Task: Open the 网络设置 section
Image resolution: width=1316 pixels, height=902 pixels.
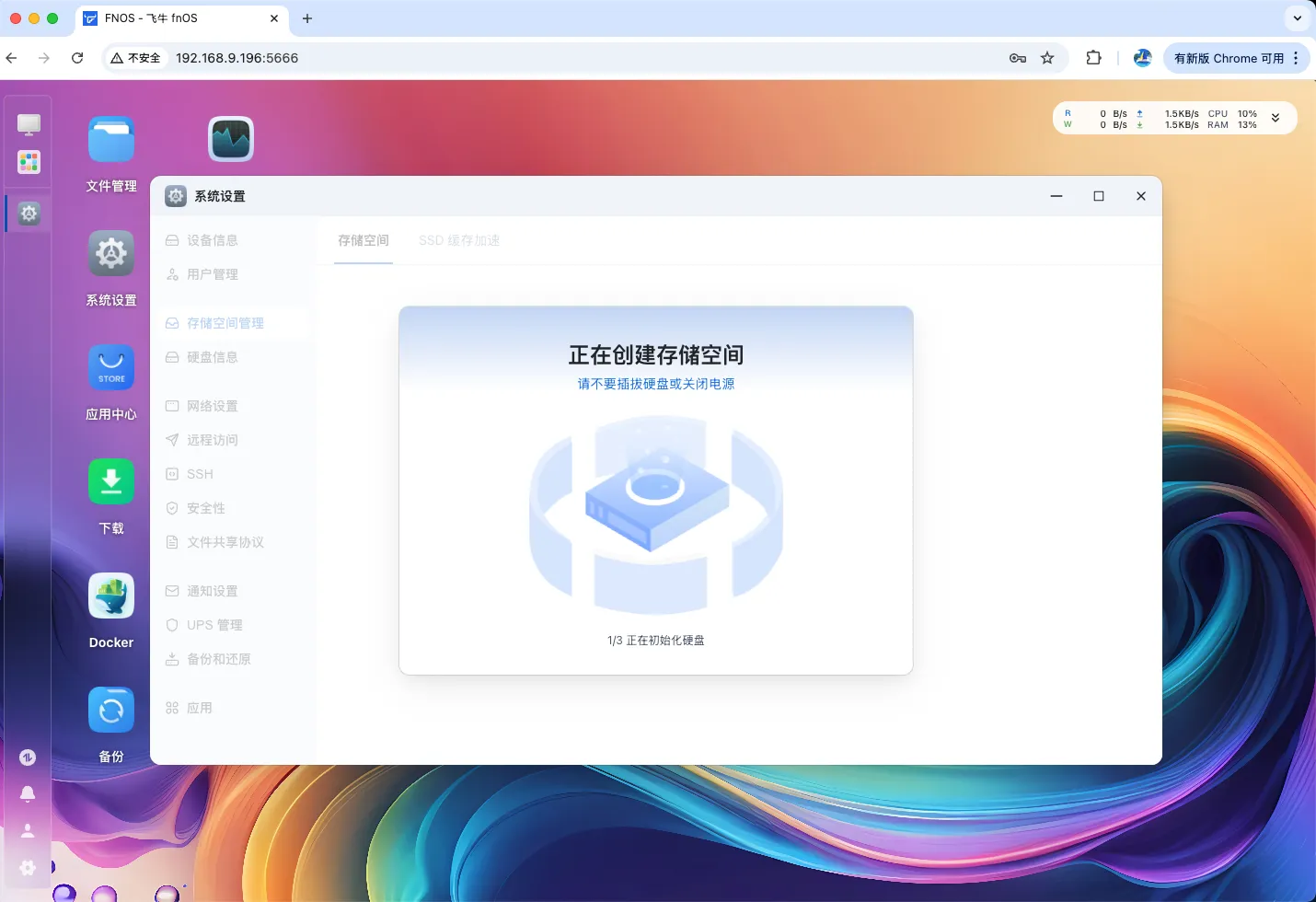Action: (212, 405)
